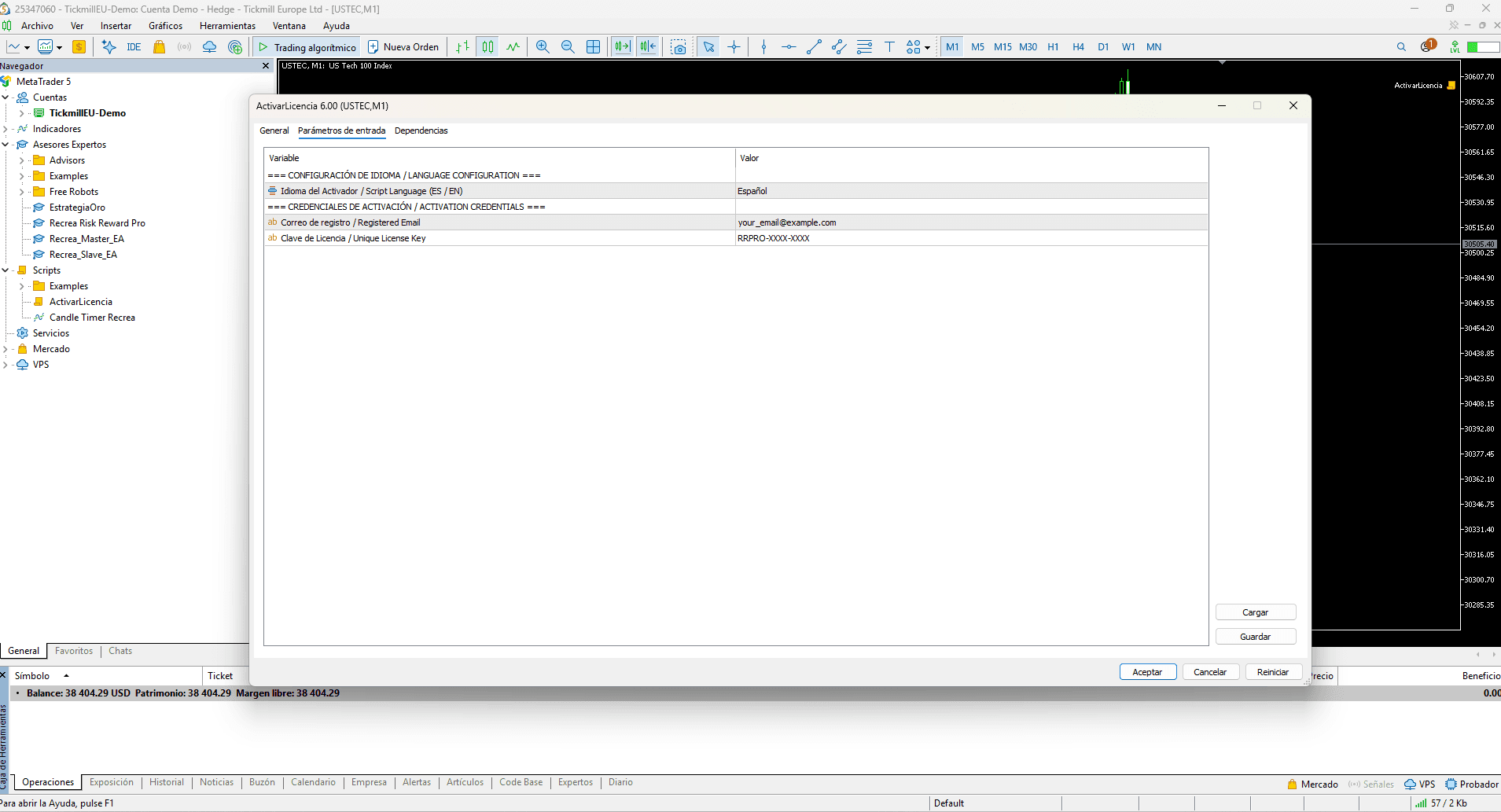Collapse the Scripts tree node
The width and height of the screenshot is (1501, 812).
(x=6, y=270)
